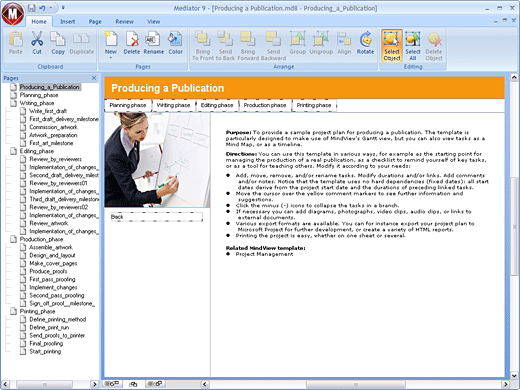This screenshot has height=390, width=520.
Task: Click Bring To Front icon
Action: click(202, 39)
